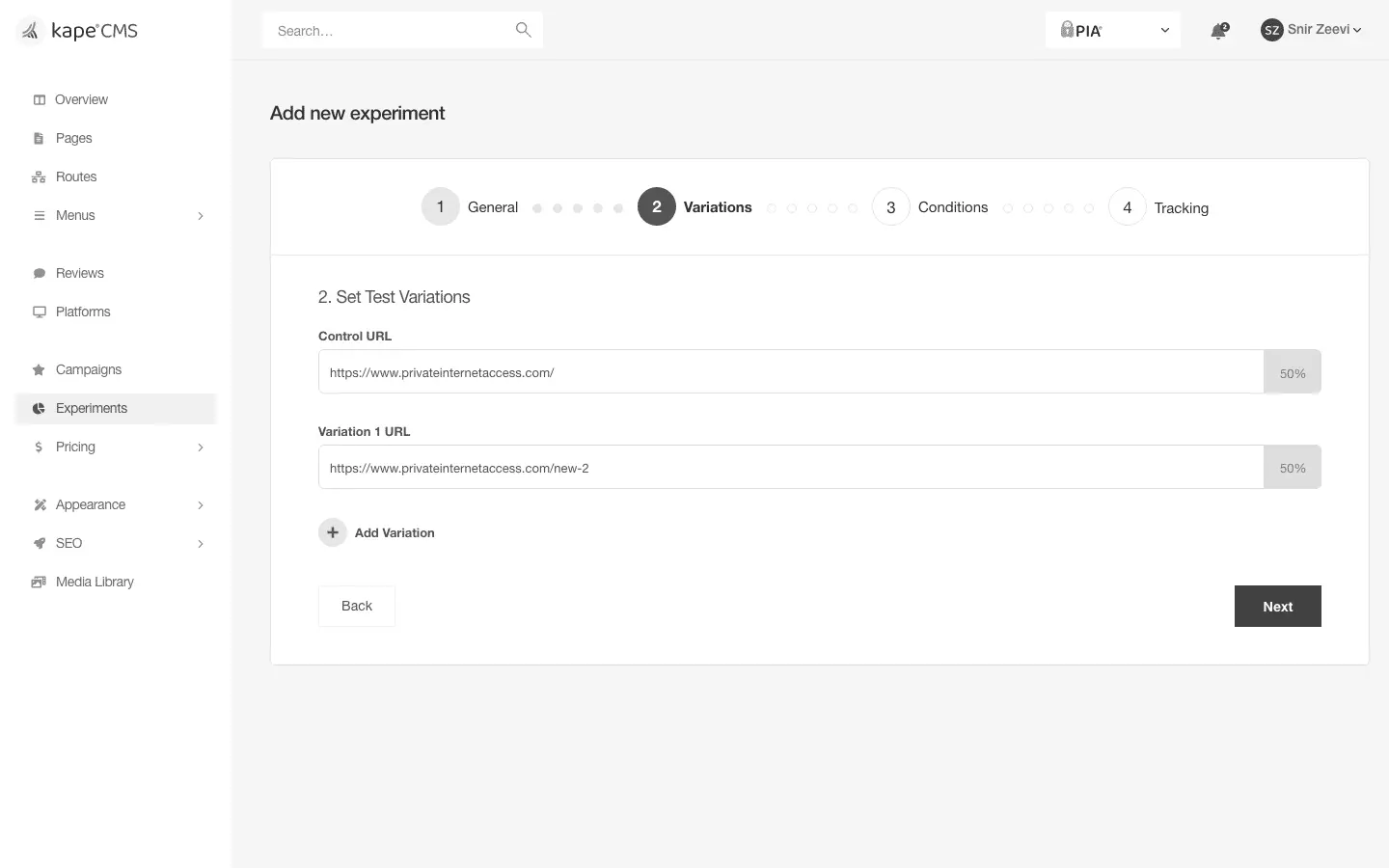Click the search magnifier icon

coord(523,30)
